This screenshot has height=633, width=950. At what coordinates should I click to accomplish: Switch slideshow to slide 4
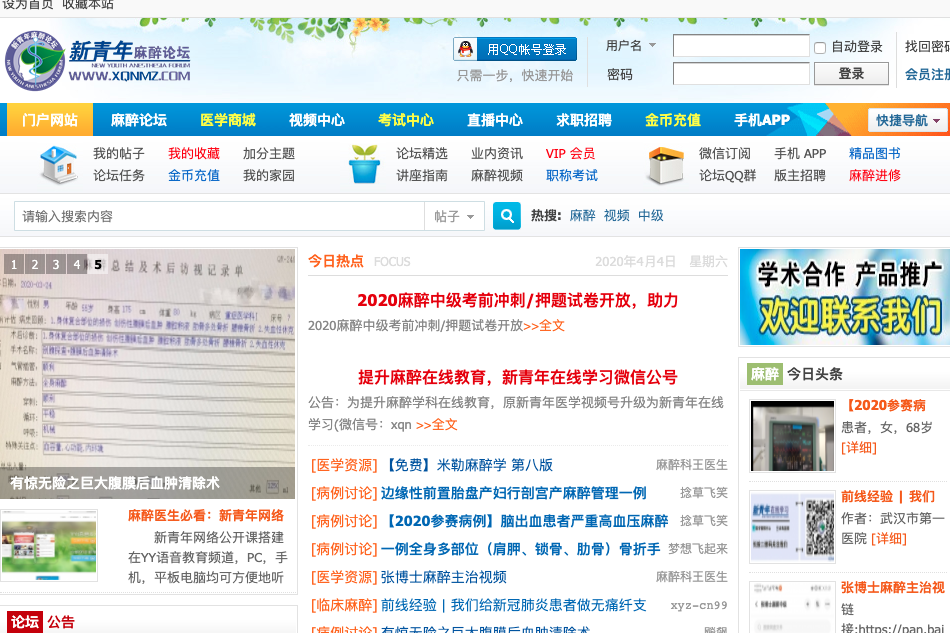77,265
